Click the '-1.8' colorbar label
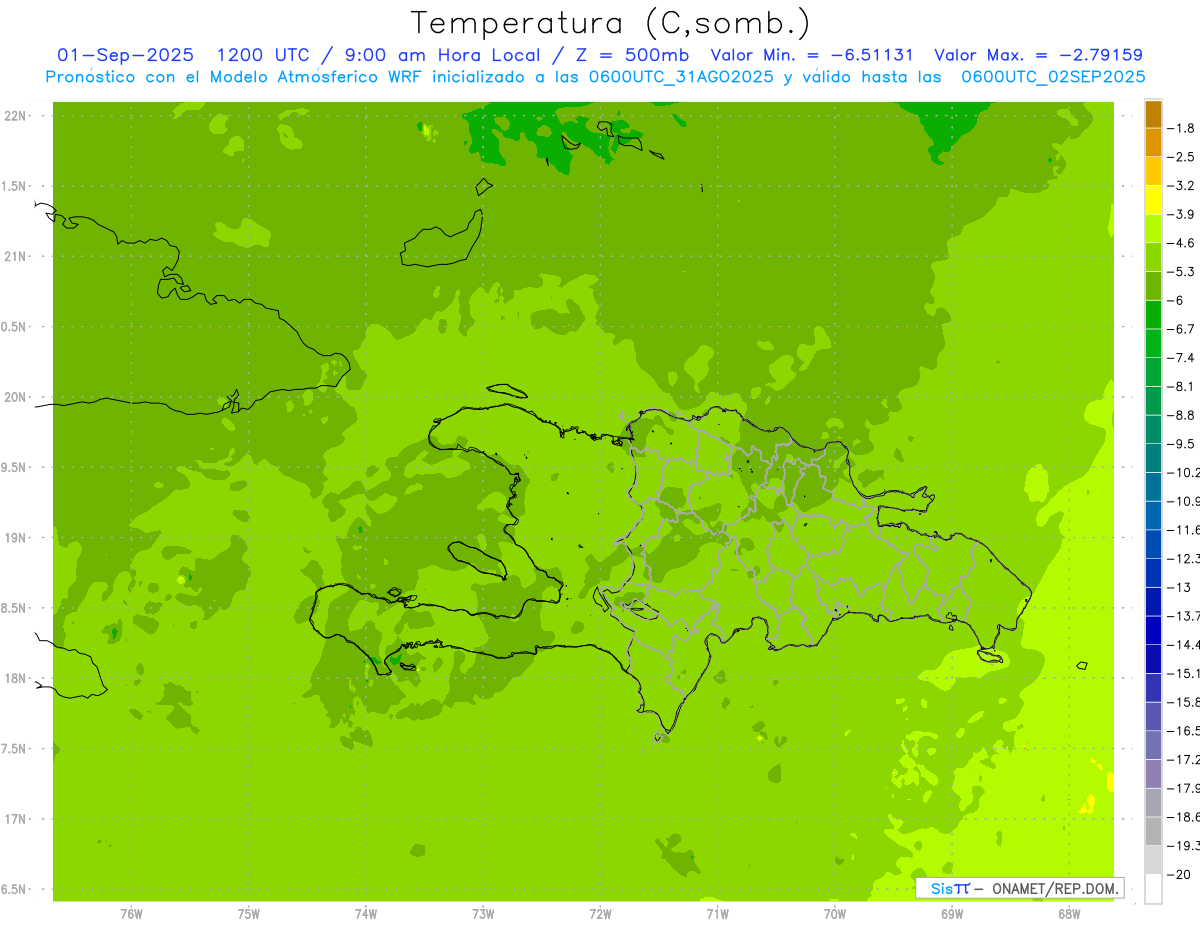The image size is (1200, 927). tap(1182, 128)
